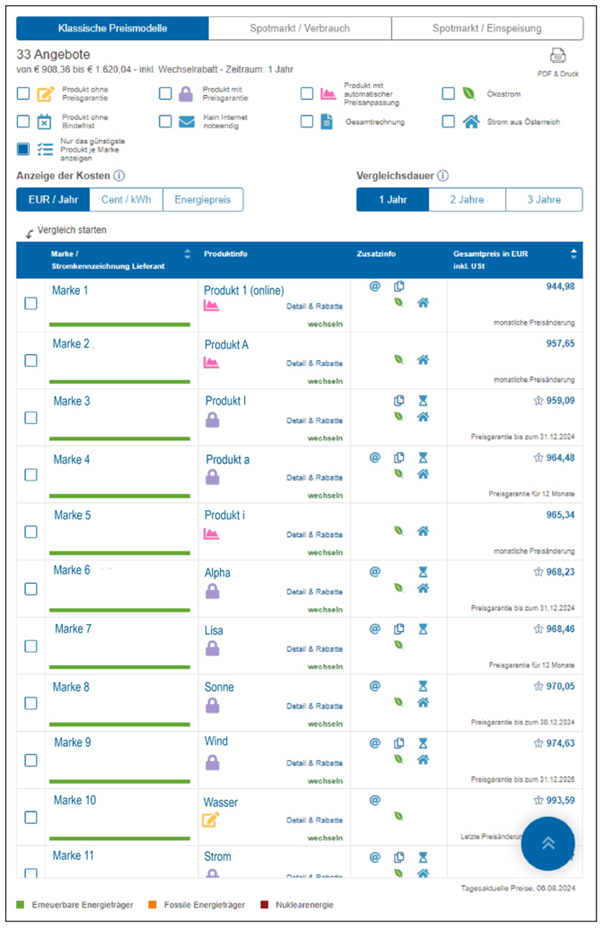Image resolution: width=605 pixels, height=928 pixels.
Task: Select the 2 Jahre comparison duration
Action: tap(467, 200)
